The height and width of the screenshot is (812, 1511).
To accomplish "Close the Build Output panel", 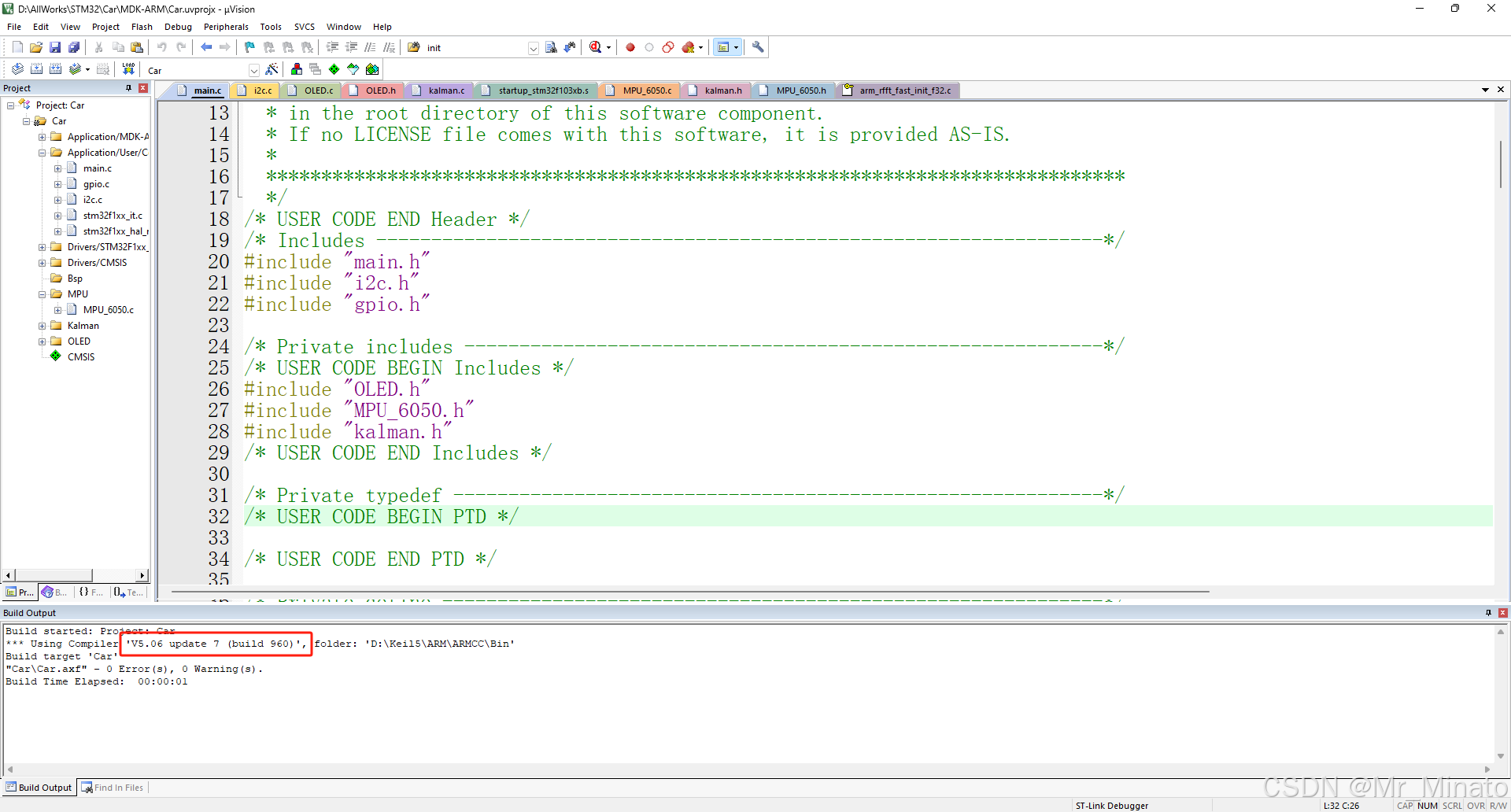I will 1502,613.
